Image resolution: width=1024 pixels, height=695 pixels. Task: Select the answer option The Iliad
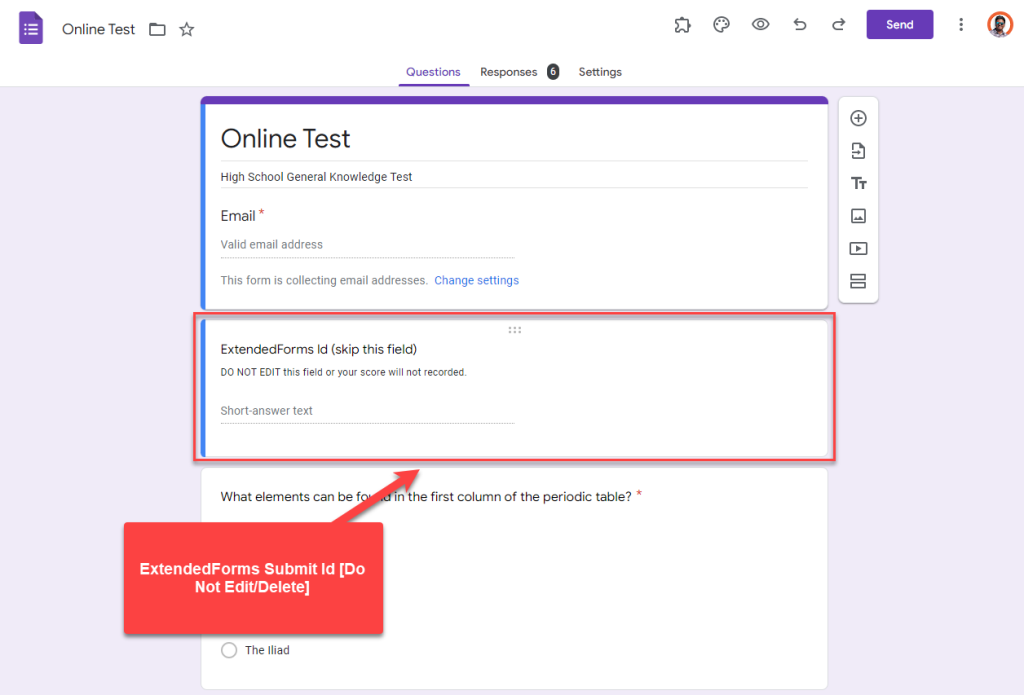pos(228,650)
